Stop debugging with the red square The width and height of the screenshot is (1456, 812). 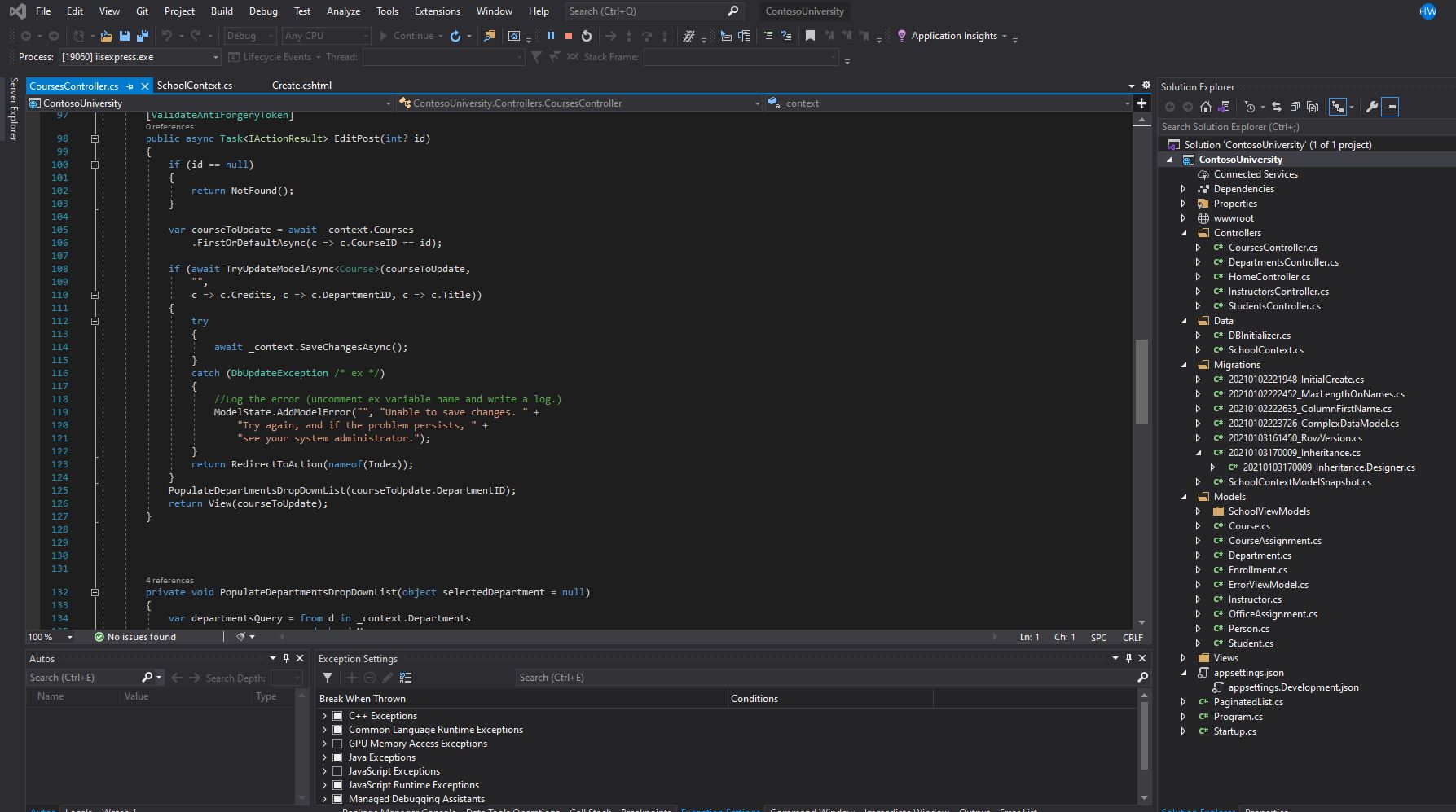click(x=569, y=36)
